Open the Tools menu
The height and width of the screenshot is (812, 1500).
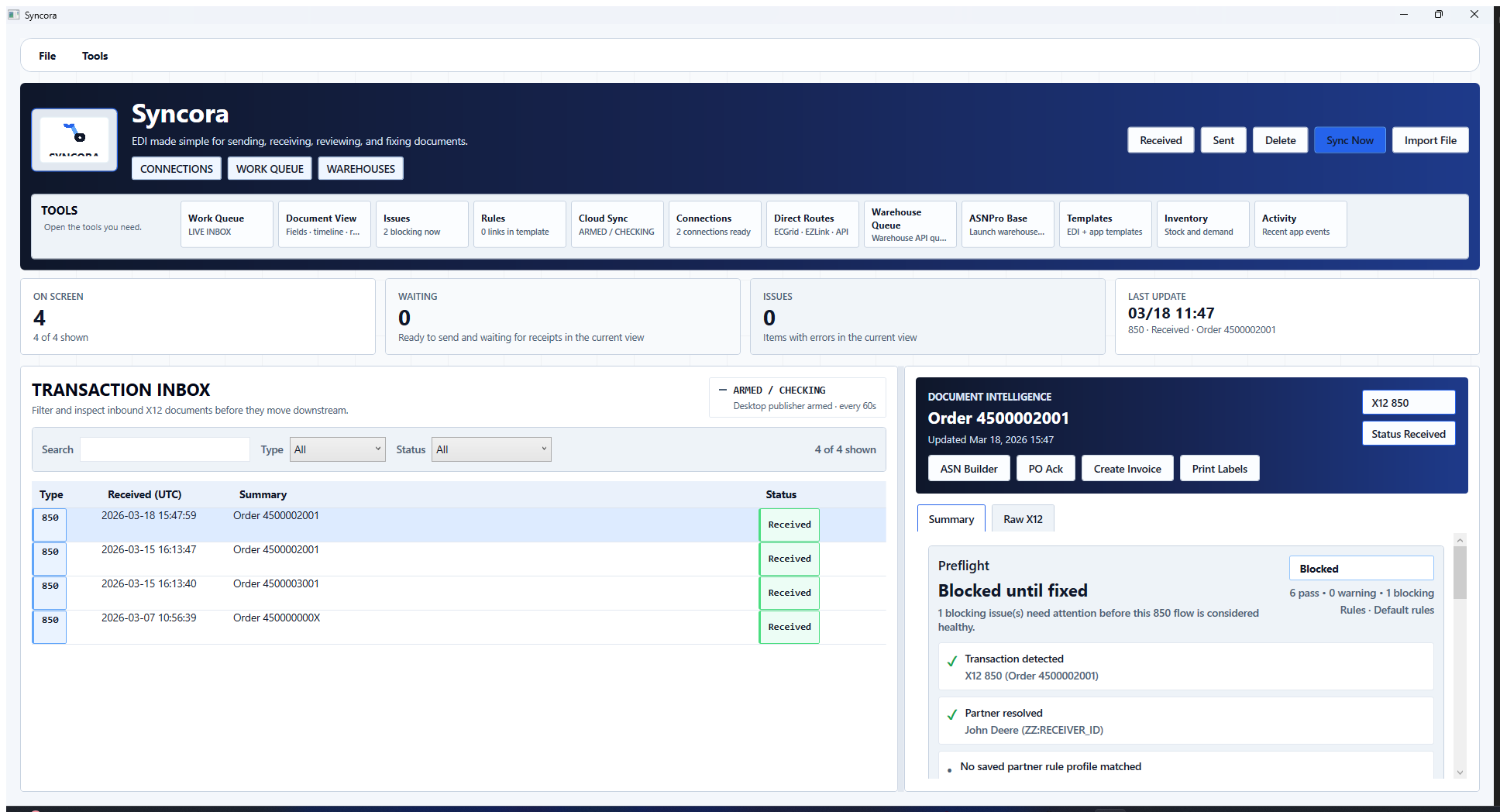pyautogui.click(x=95, y=55)
